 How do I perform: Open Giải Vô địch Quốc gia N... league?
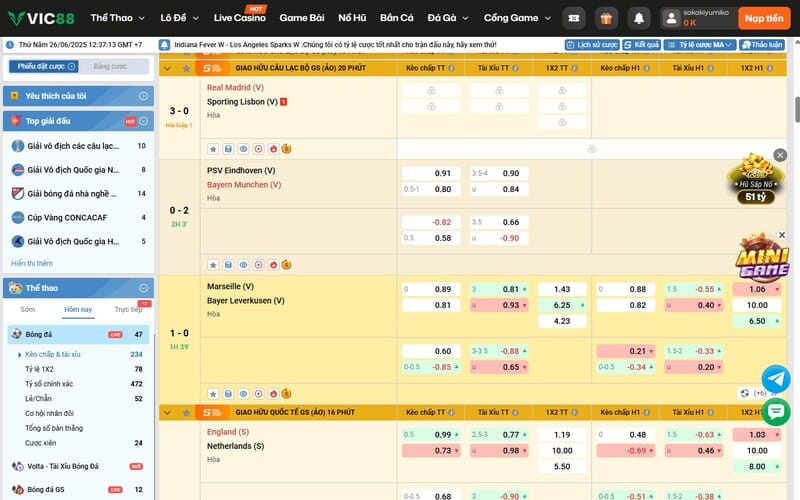(79, 170)
